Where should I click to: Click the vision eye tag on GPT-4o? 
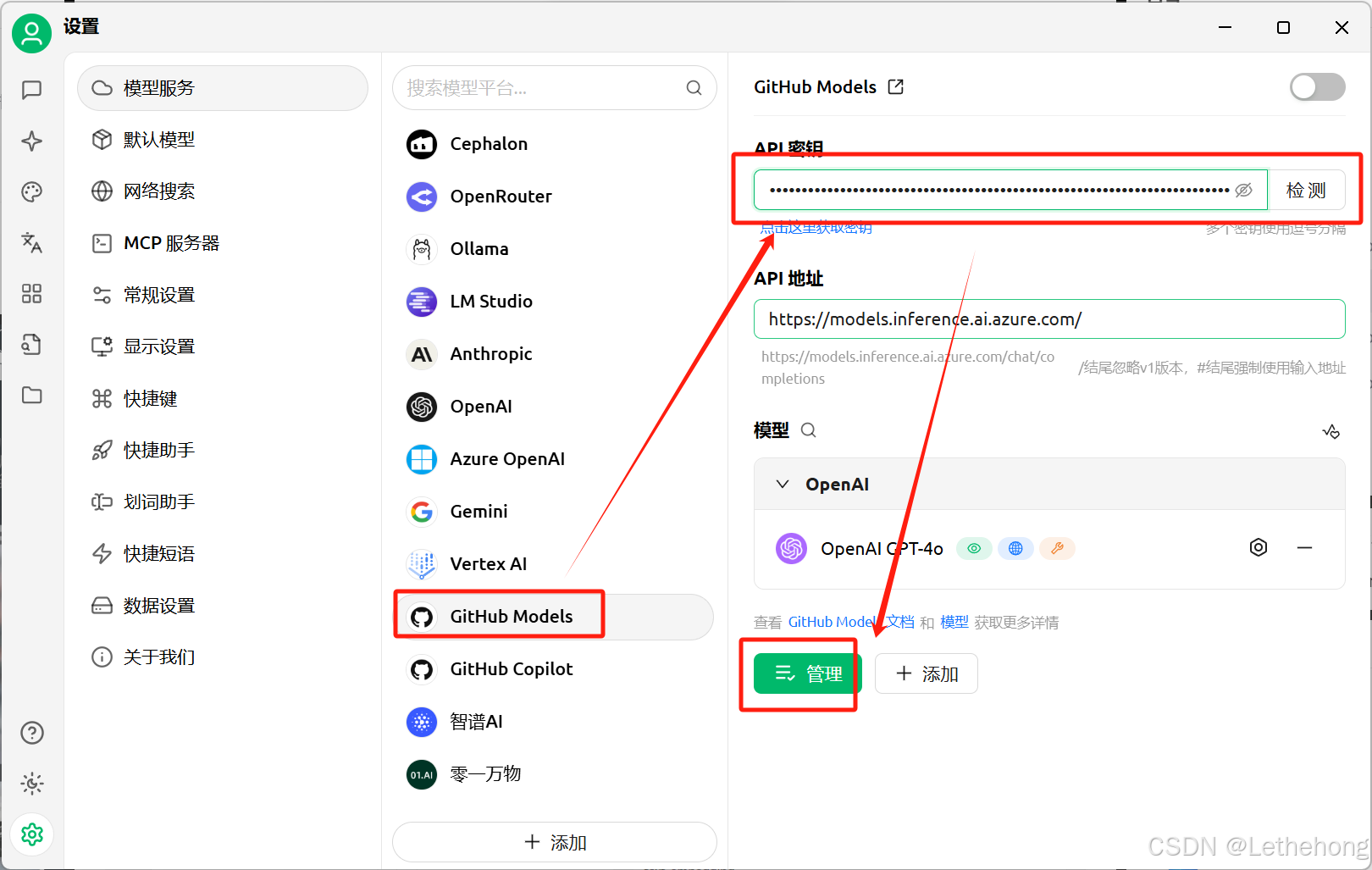(974, 549)
